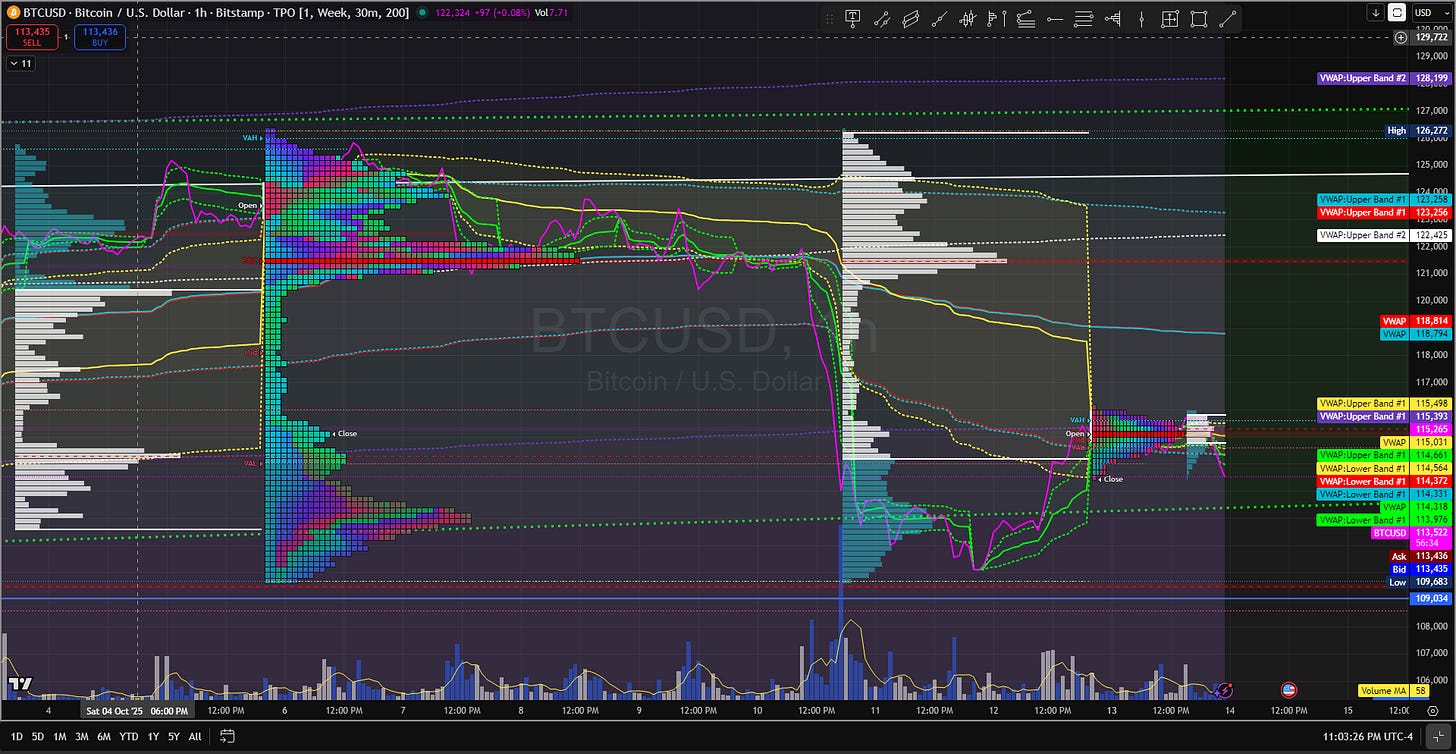Set time range to 3M
1456x754 pixels.
(82, 736)
